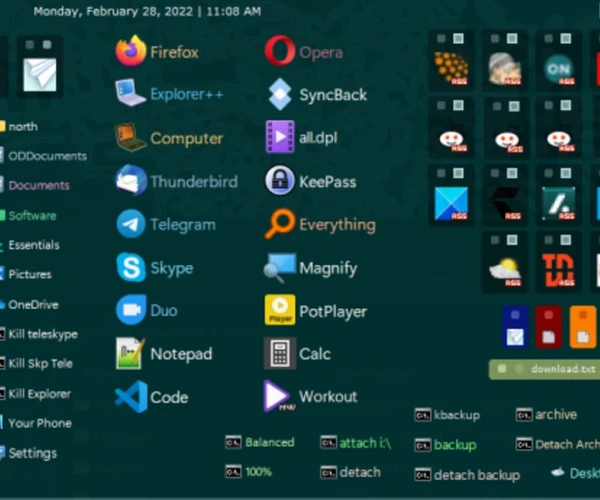Toggle square box above orange dots feed
600x500 pixels.
[458, 38]
